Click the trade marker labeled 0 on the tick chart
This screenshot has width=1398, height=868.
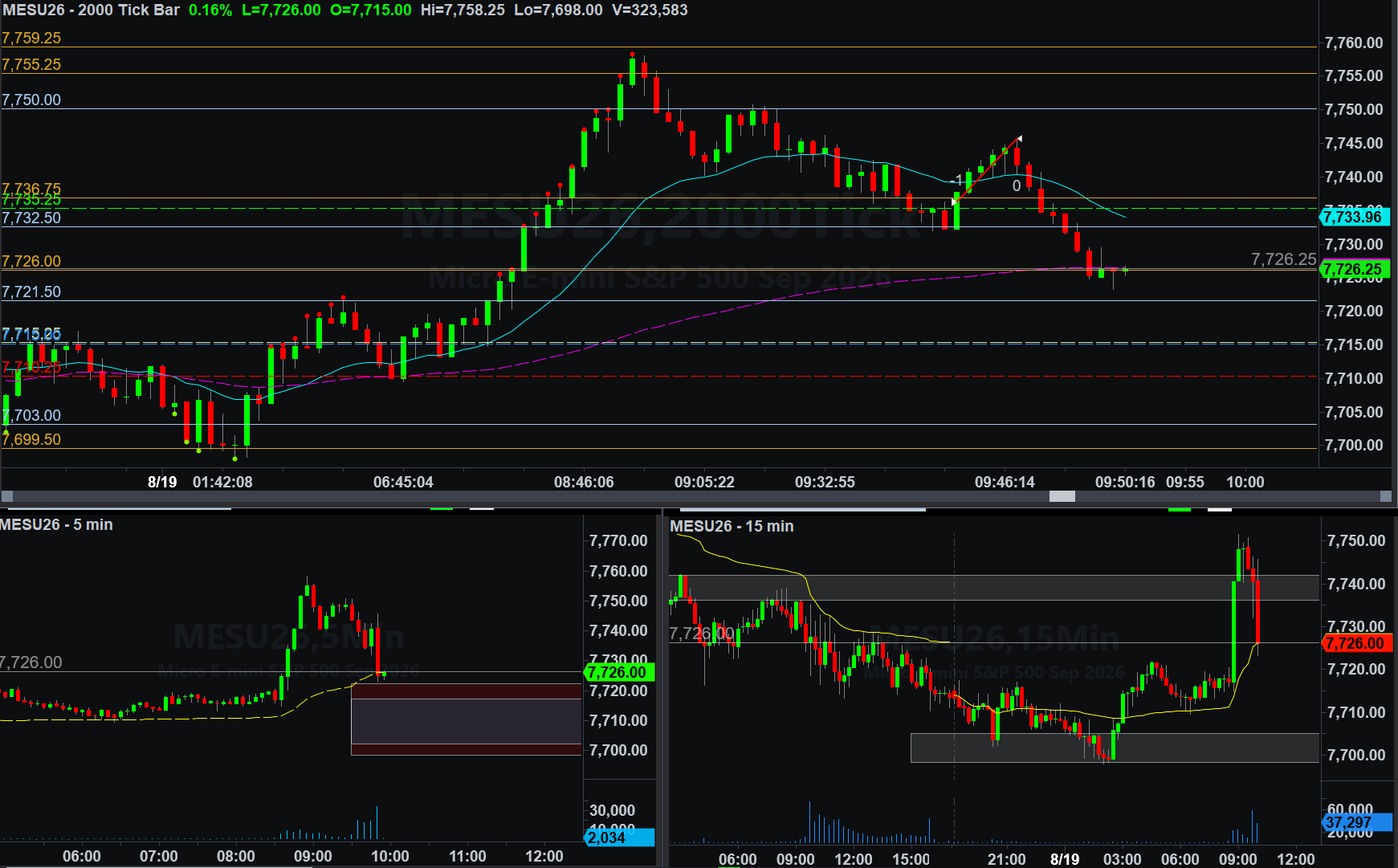pyautogui.click(x=1017, y=186)
